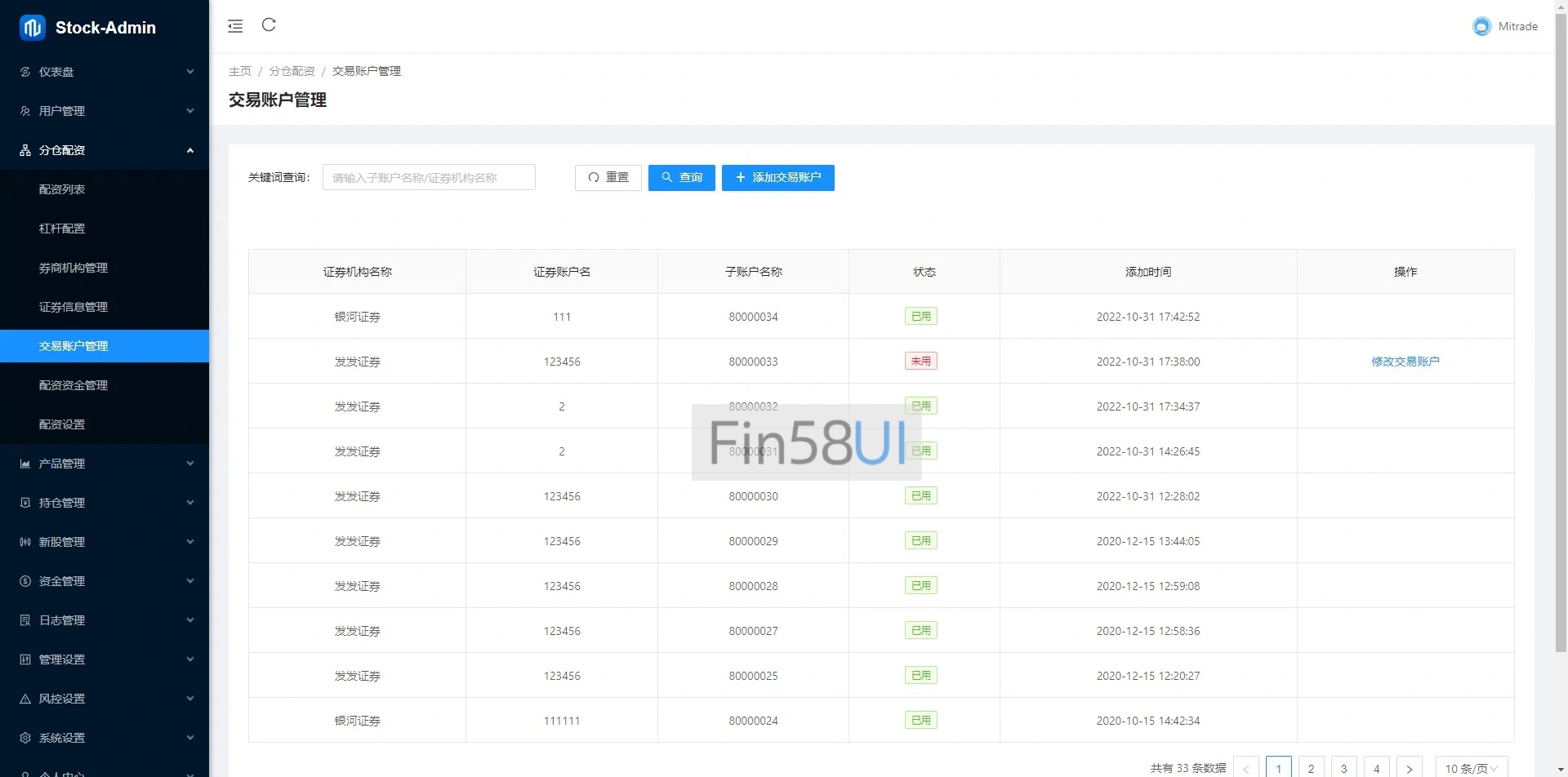The width and height of the screenshot is (1568, 777).
Task: Click the Stock-Admin logo icon
Action: pos(32,28)
